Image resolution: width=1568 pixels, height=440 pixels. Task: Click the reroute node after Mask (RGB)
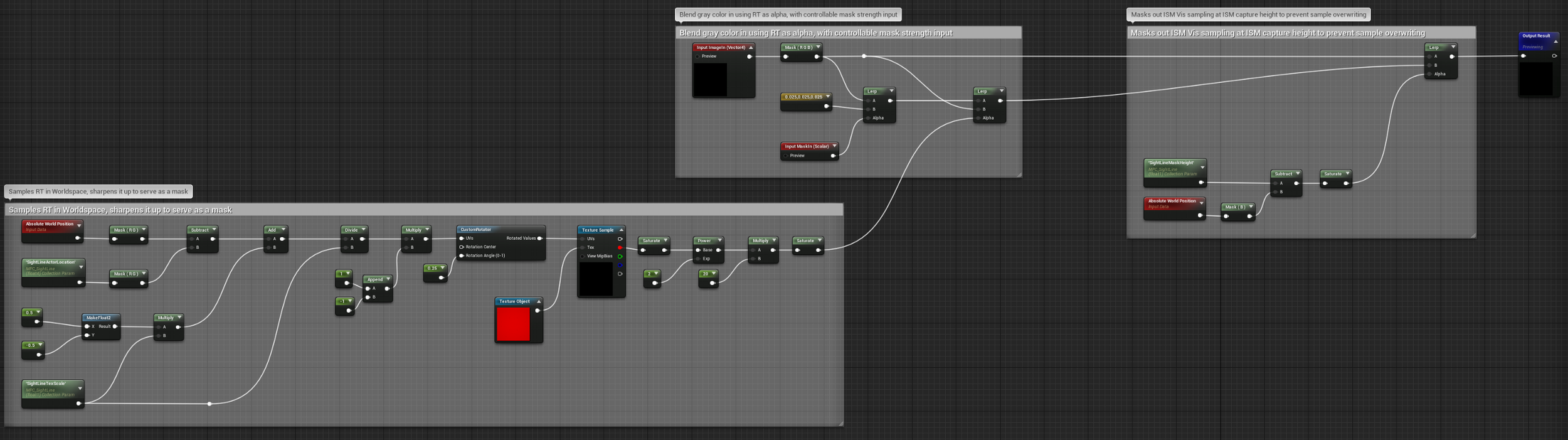pyautogui.click(x=864, y=56)
